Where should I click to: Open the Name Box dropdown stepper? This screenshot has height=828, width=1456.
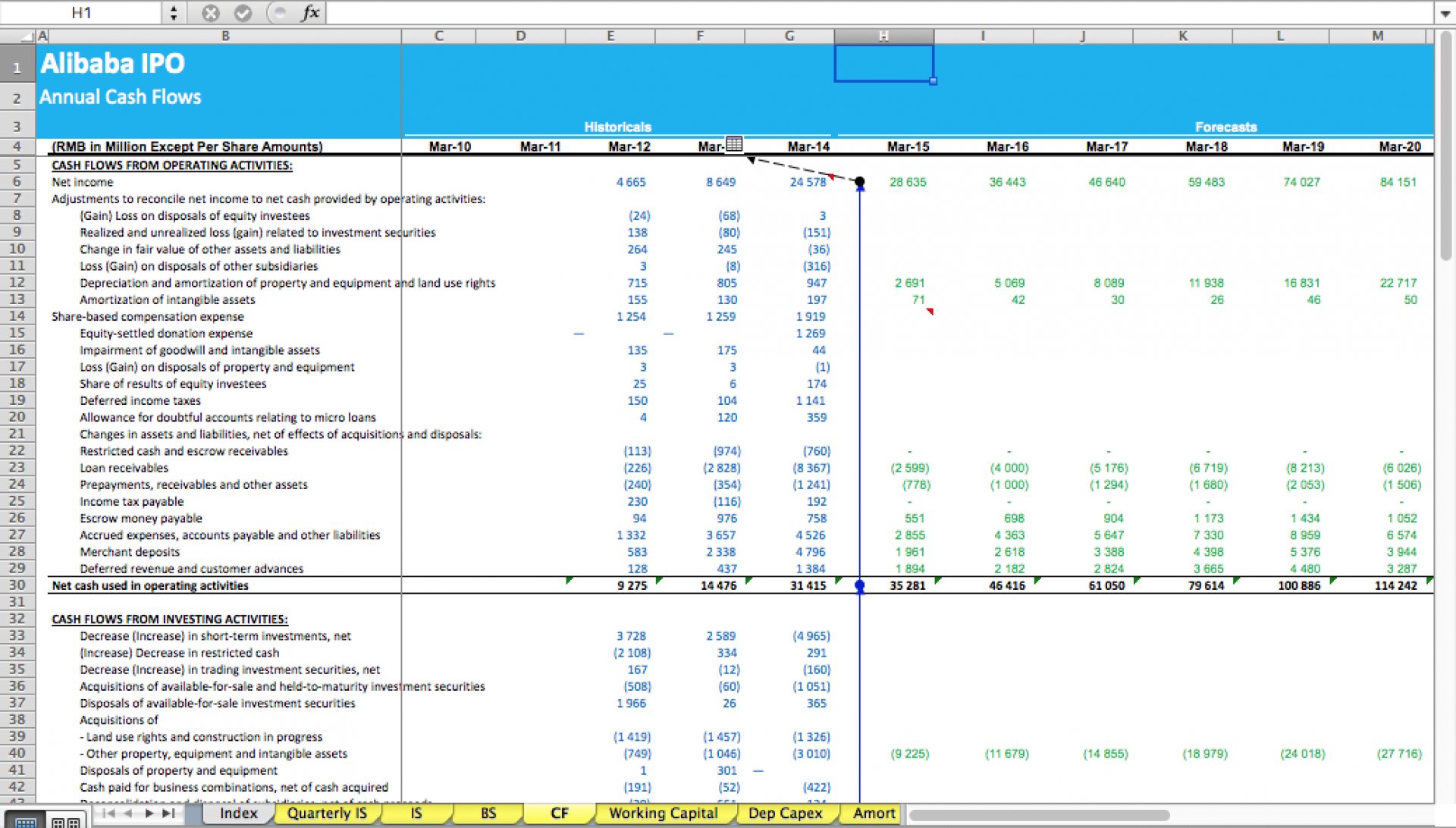coord(174,13)
